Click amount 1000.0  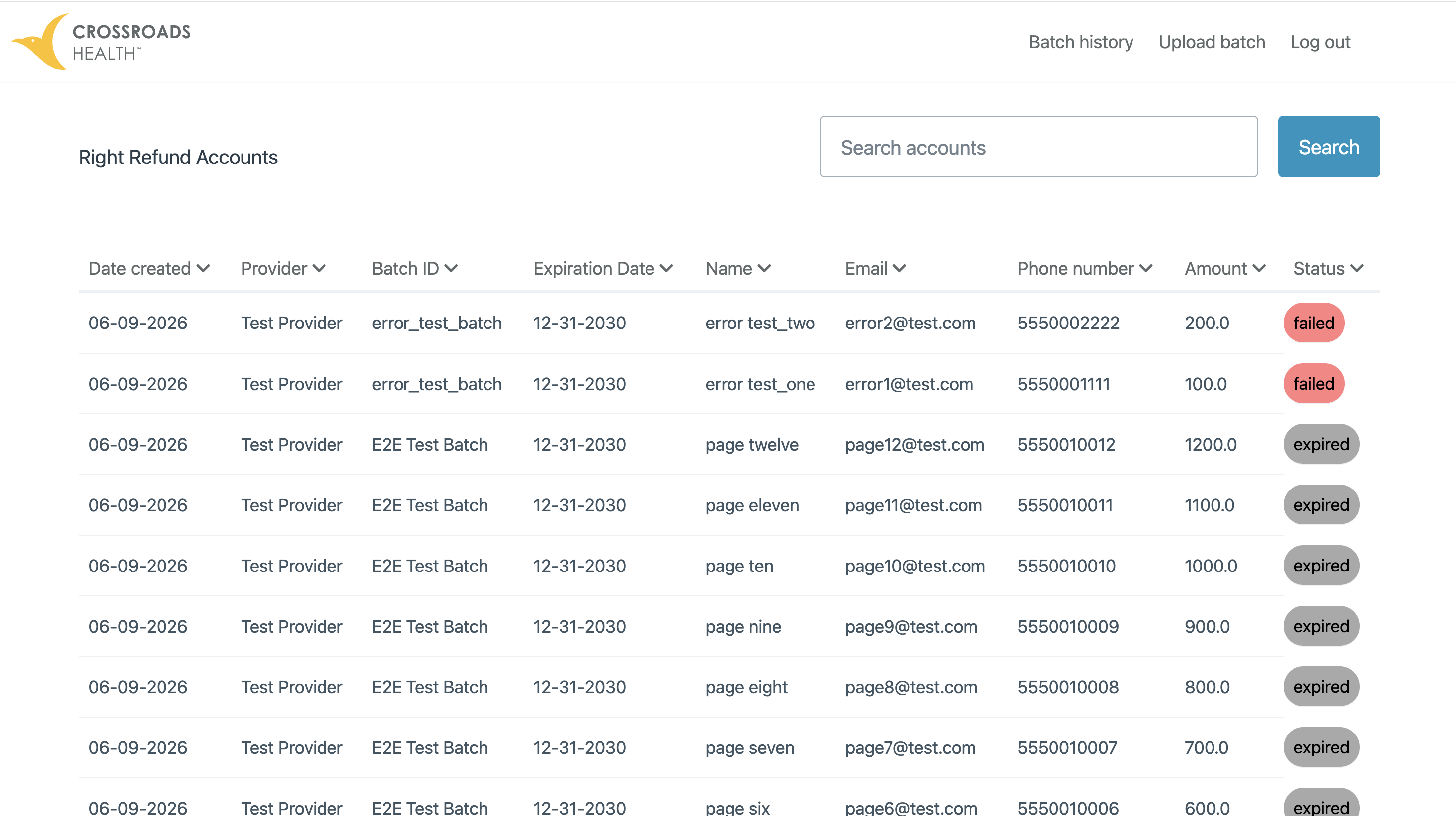(1211, 566)
